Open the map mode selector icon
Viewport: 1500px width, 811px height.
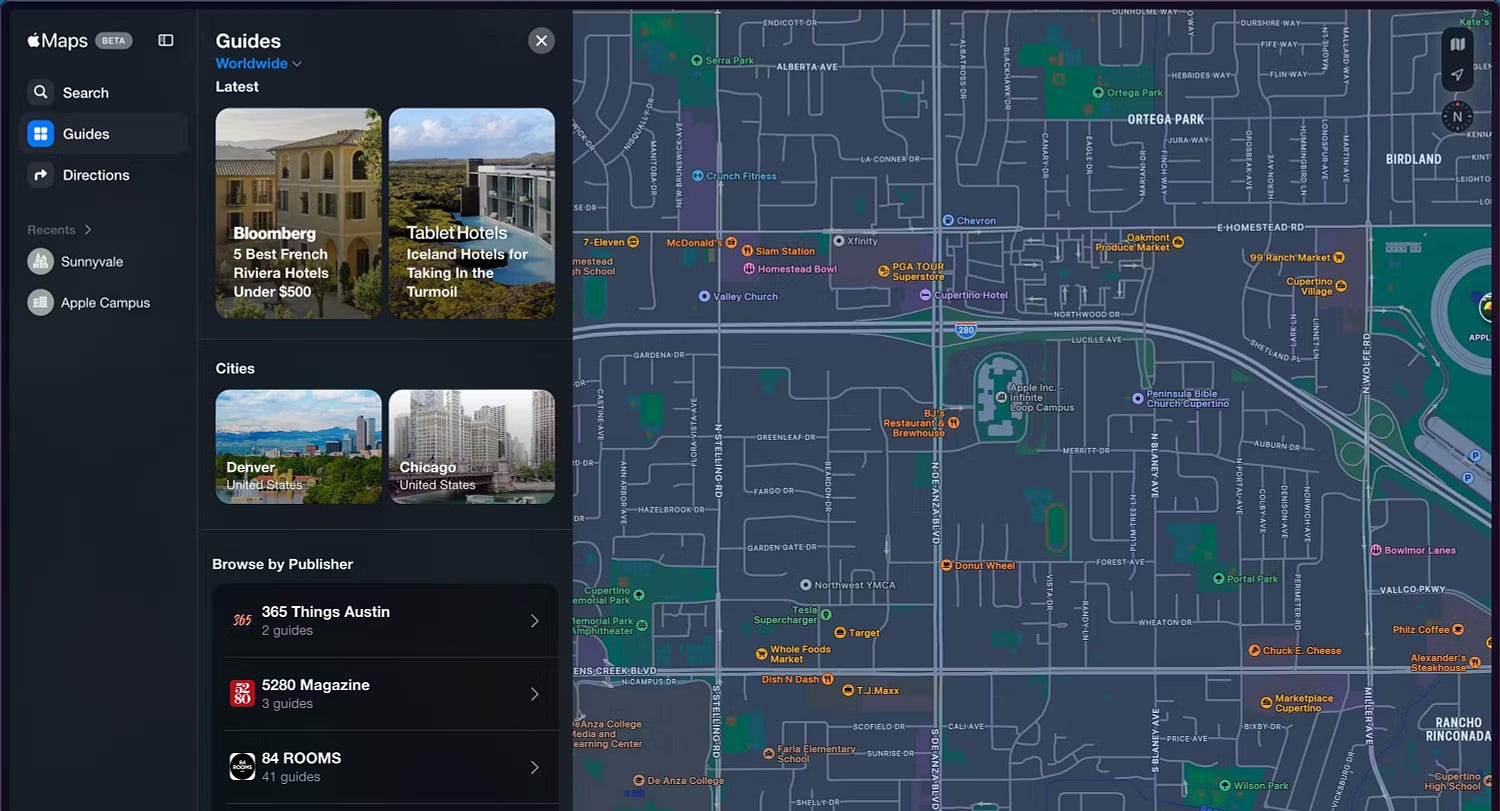(1457, 44)
